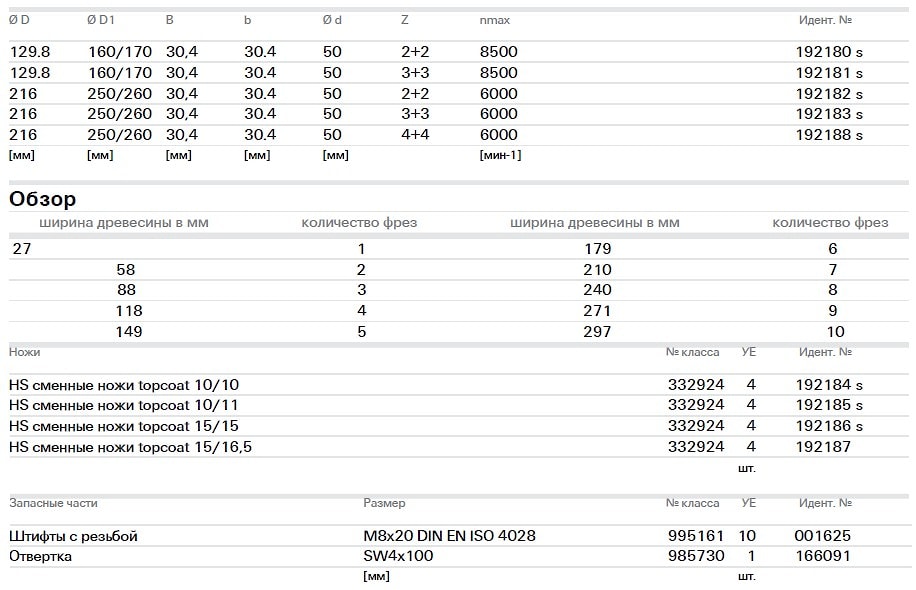Viewport: 916px width, 590px height.
Task: Click the Размер column header
Action: 384,503
